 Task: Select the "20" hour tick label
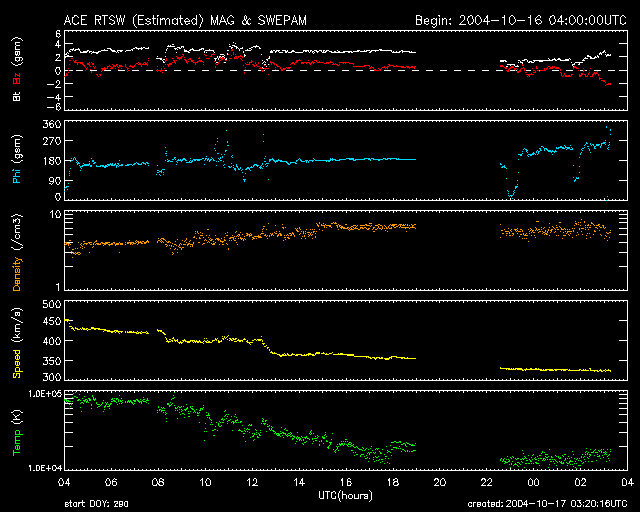(440, 482)
